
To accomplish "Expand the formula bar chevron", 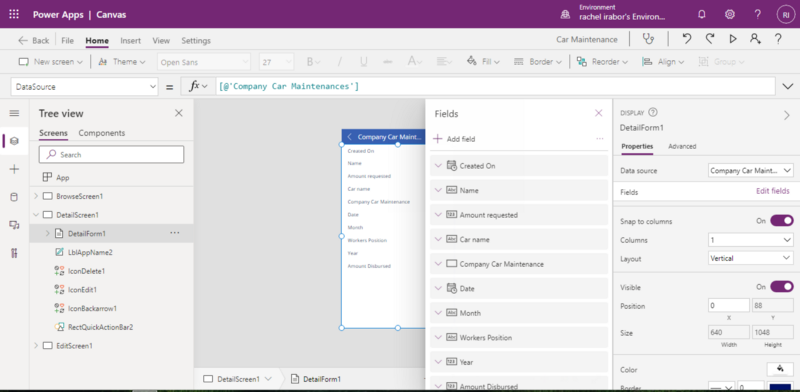I will point(787,87).
